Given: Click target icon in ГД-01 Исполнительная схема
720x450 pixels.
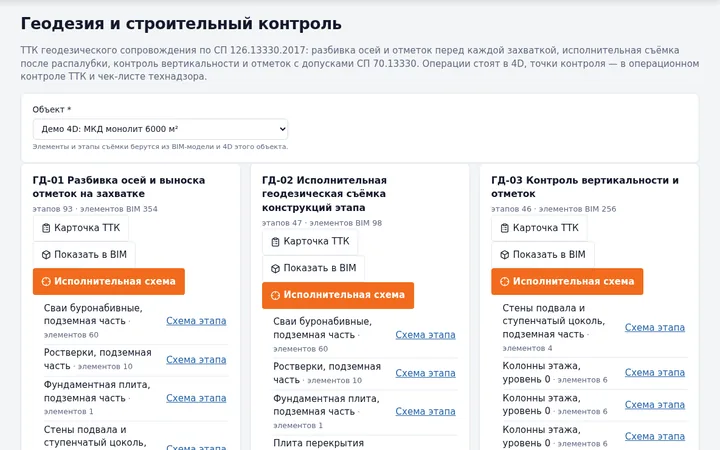Looking at the screenshot, I should [46, 281].
